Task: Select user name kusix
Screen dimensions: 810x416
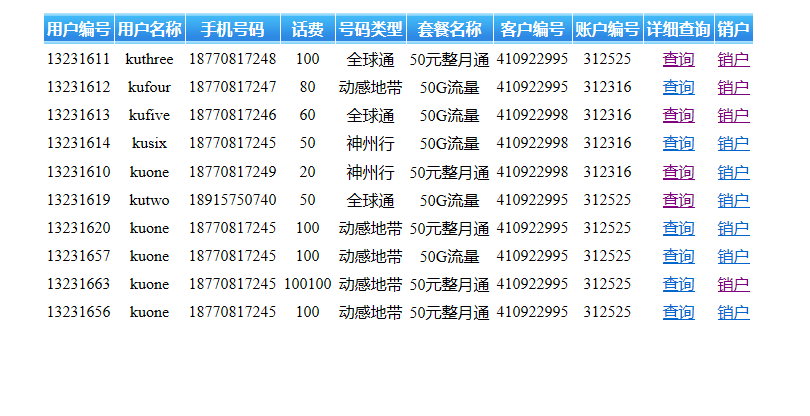Action: pos(149,143)
